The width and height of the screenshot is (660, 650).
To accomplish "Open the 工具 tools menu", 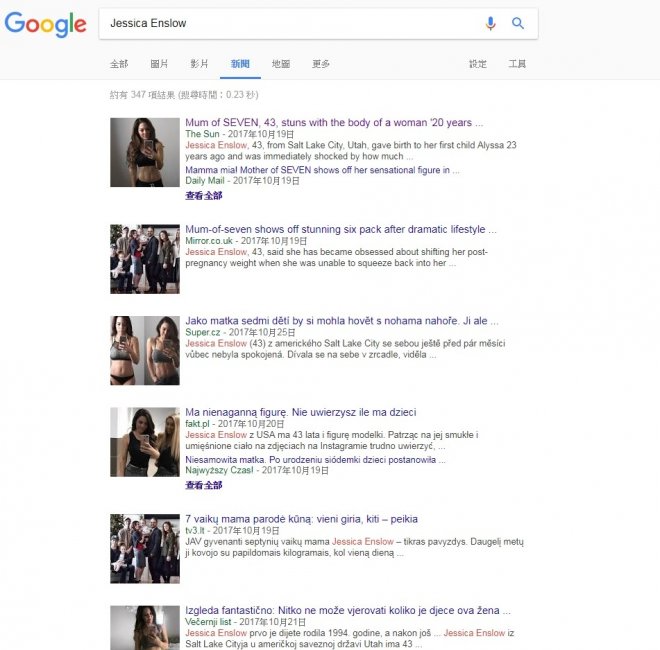I will [517, 64].
